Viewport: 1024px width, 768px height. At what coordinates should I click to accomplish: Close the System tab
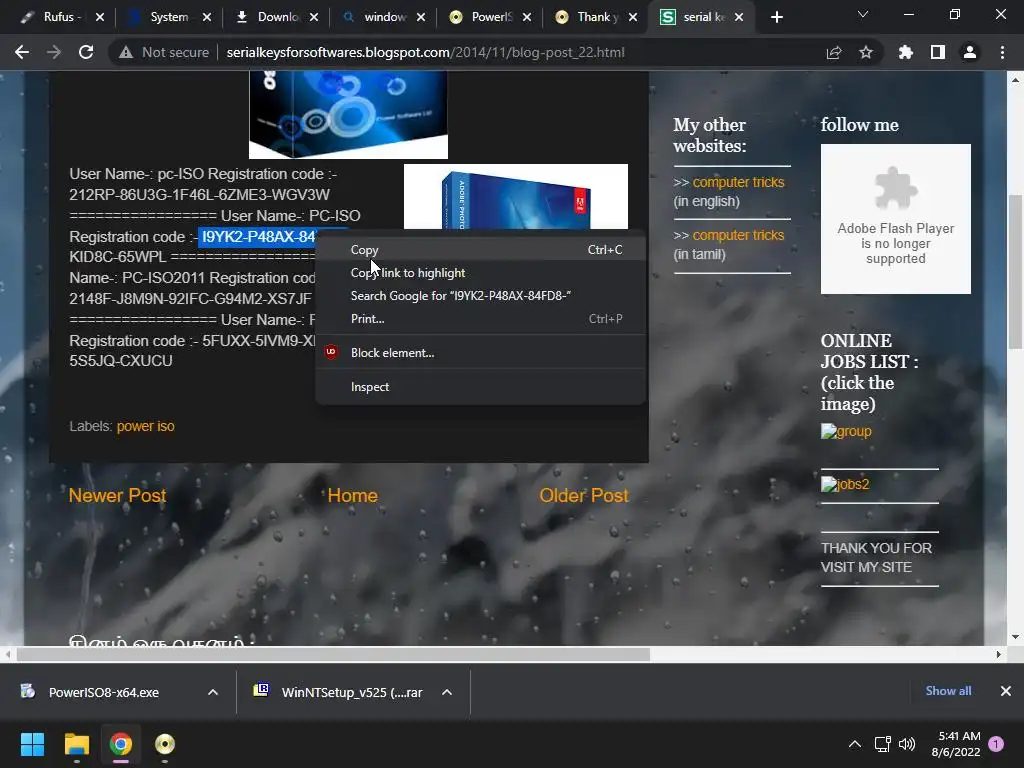click(x=207, y=18)
